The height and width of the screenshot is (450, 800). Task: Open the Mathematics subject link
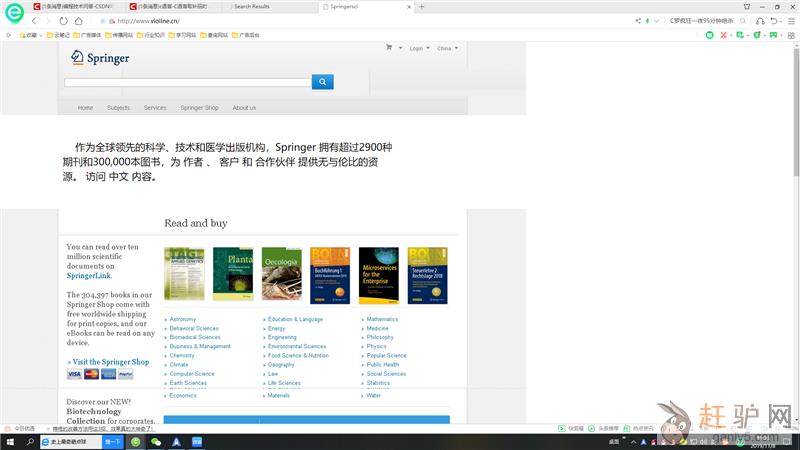(382, 319)
